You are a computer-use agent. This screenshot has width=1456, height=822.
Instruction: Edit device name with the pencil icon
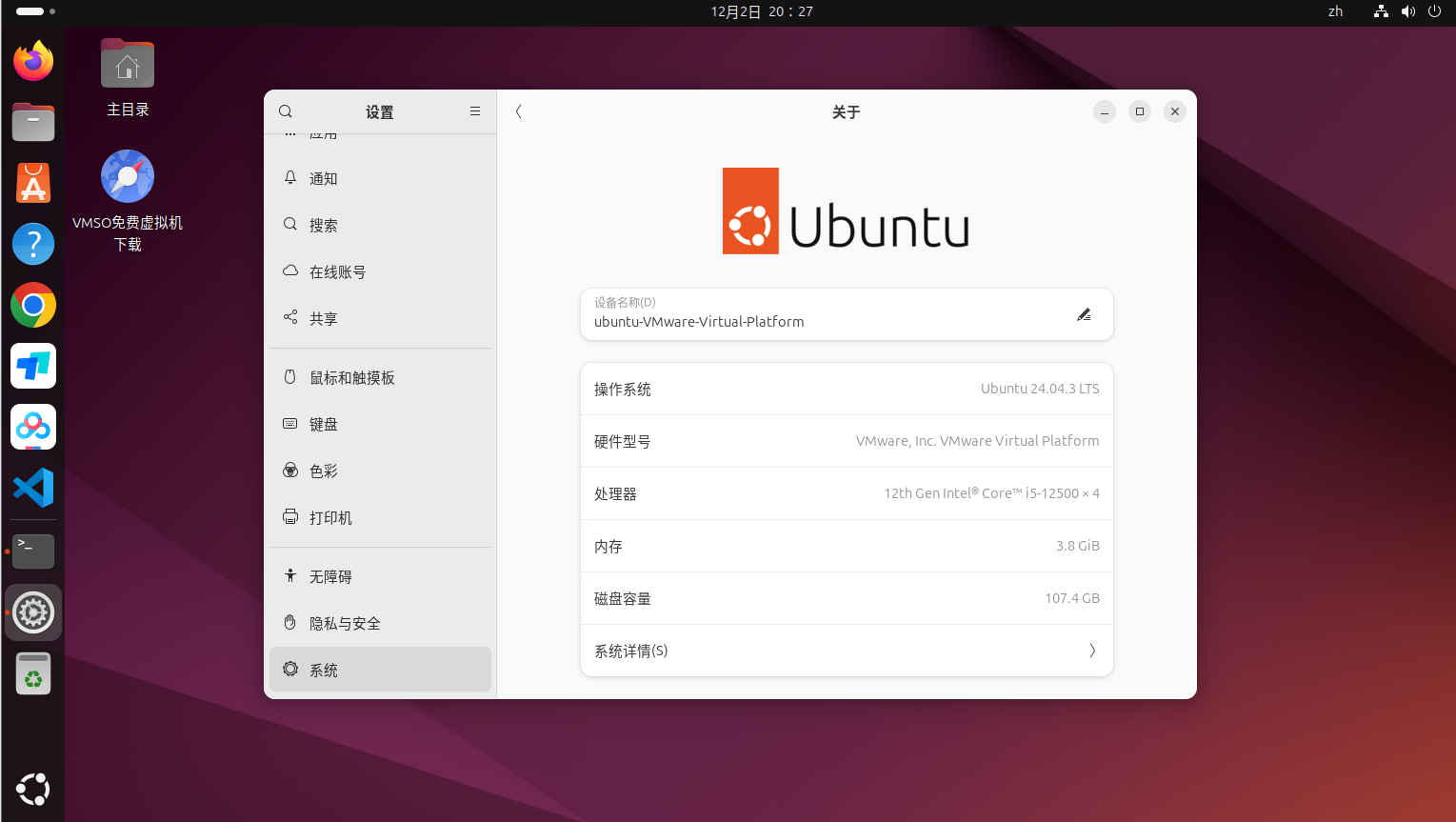pyautogui.click(x=1084, y=314)
